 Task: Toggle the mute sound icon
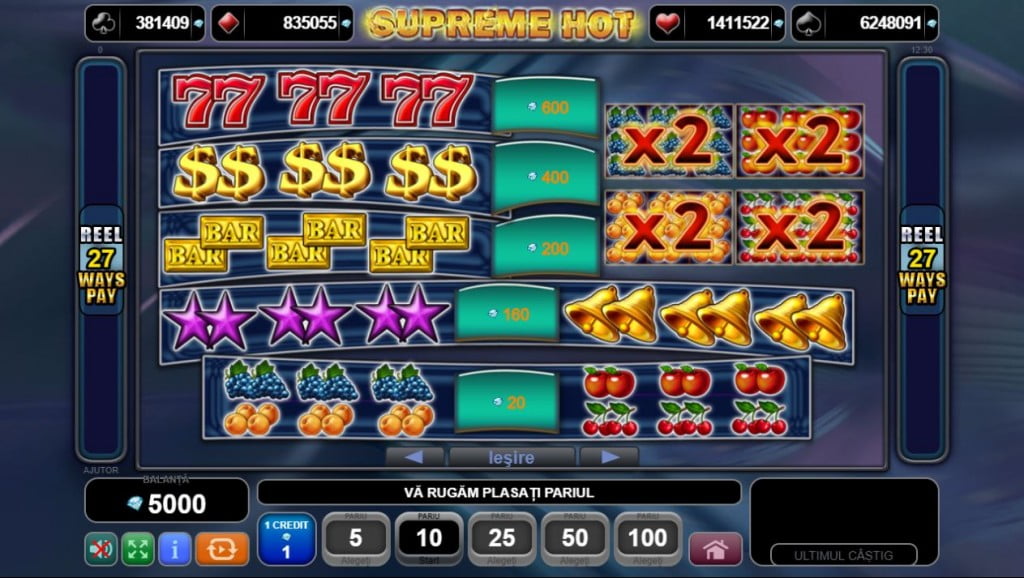click(x=101, y=549)
